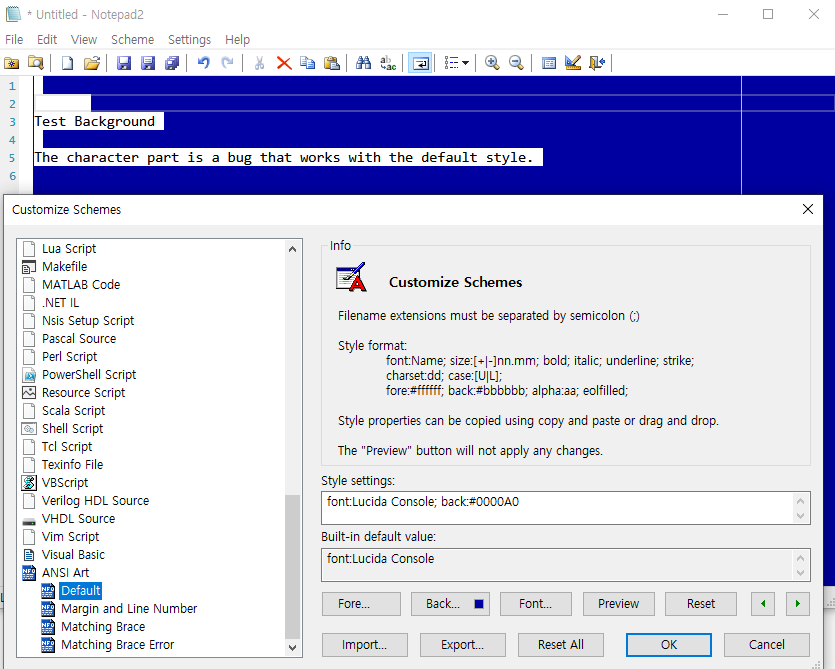The image size is (835, 669).
Task: Click the Customize Schemes toolbar icon
Action: point(573,63)
